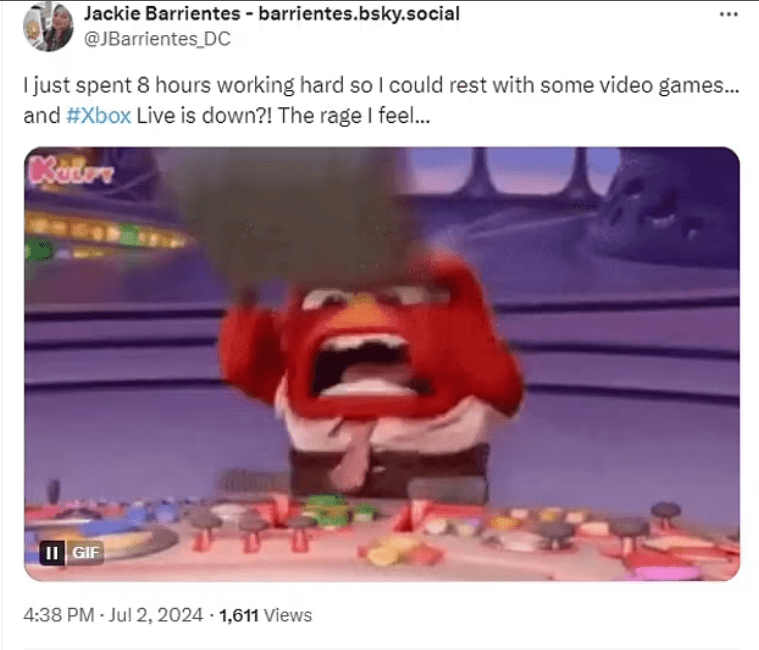Click the Views label beside the count

pos(288,615)
